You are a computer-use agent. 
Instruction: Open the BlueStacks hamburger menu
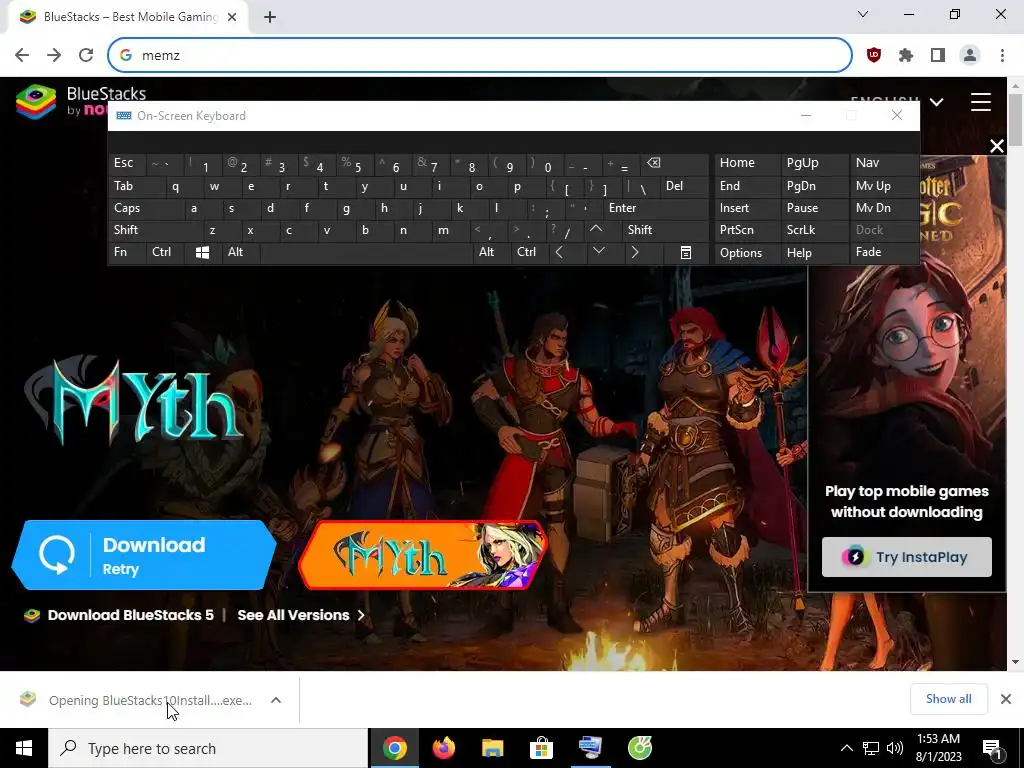click(x=980, y=102)
